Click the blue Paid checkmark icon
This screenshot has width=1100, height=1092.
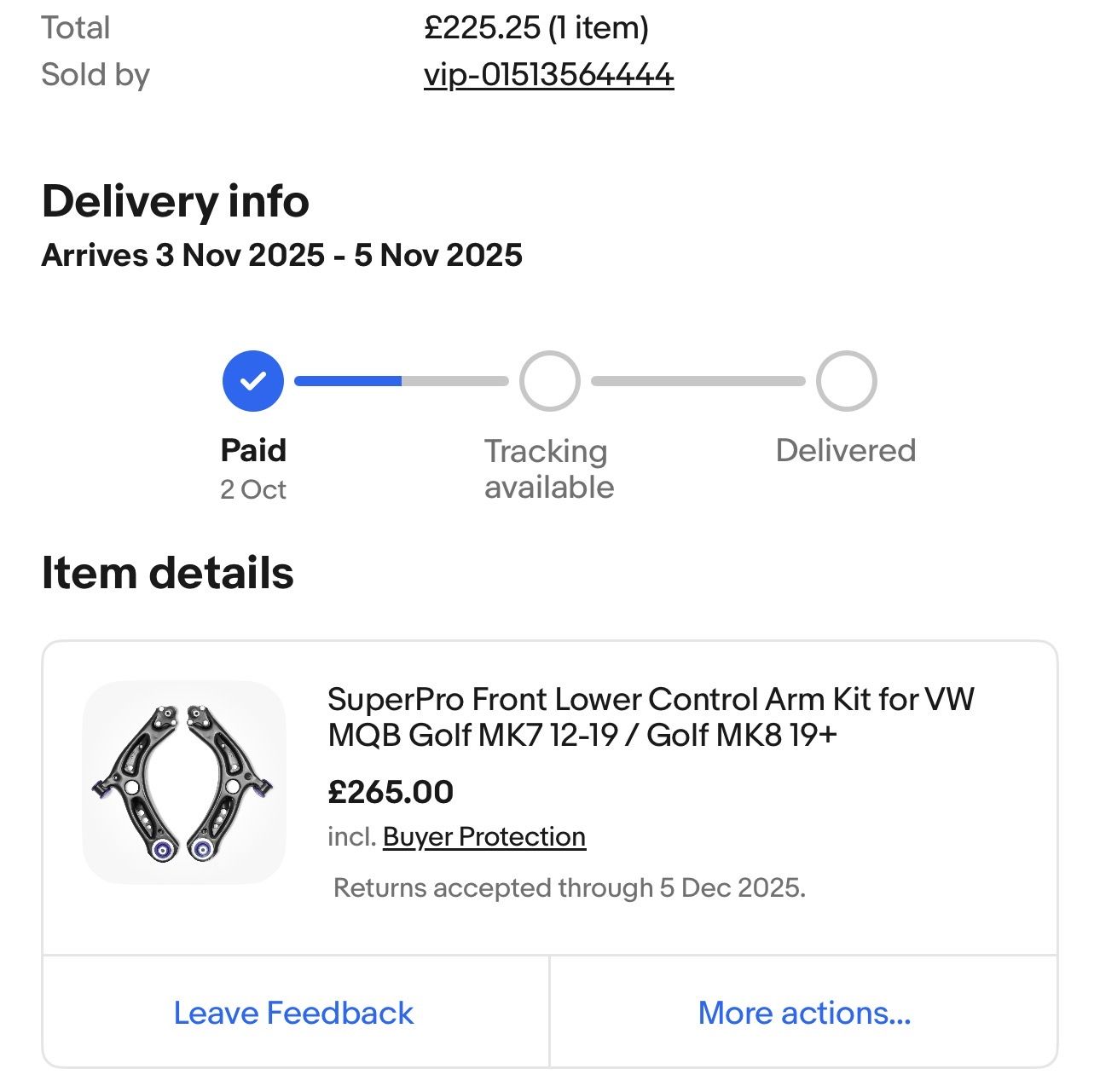click(252, 381)
